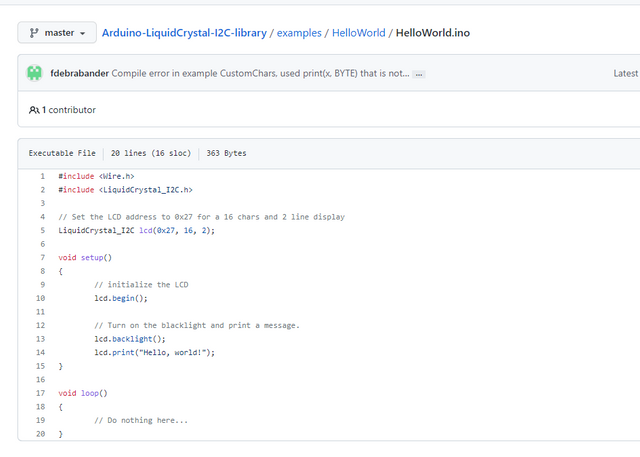Viewport: 640px width, 457px height.
Task: Open the Arduino-LiquidCrystal-I2C-library repository link
Action: point(184,33)
